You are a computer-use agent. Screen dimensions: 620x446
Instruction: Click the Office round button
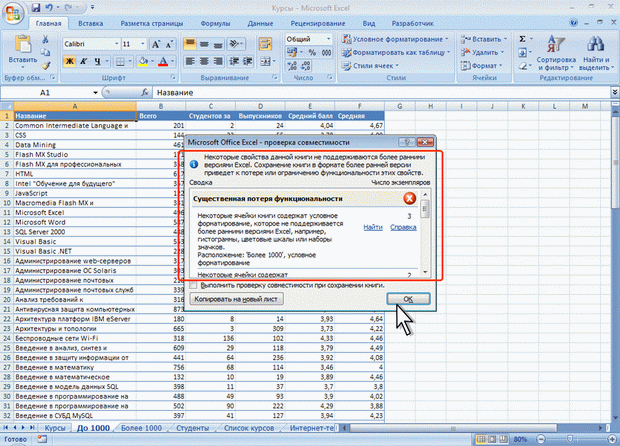coord(13,13)
